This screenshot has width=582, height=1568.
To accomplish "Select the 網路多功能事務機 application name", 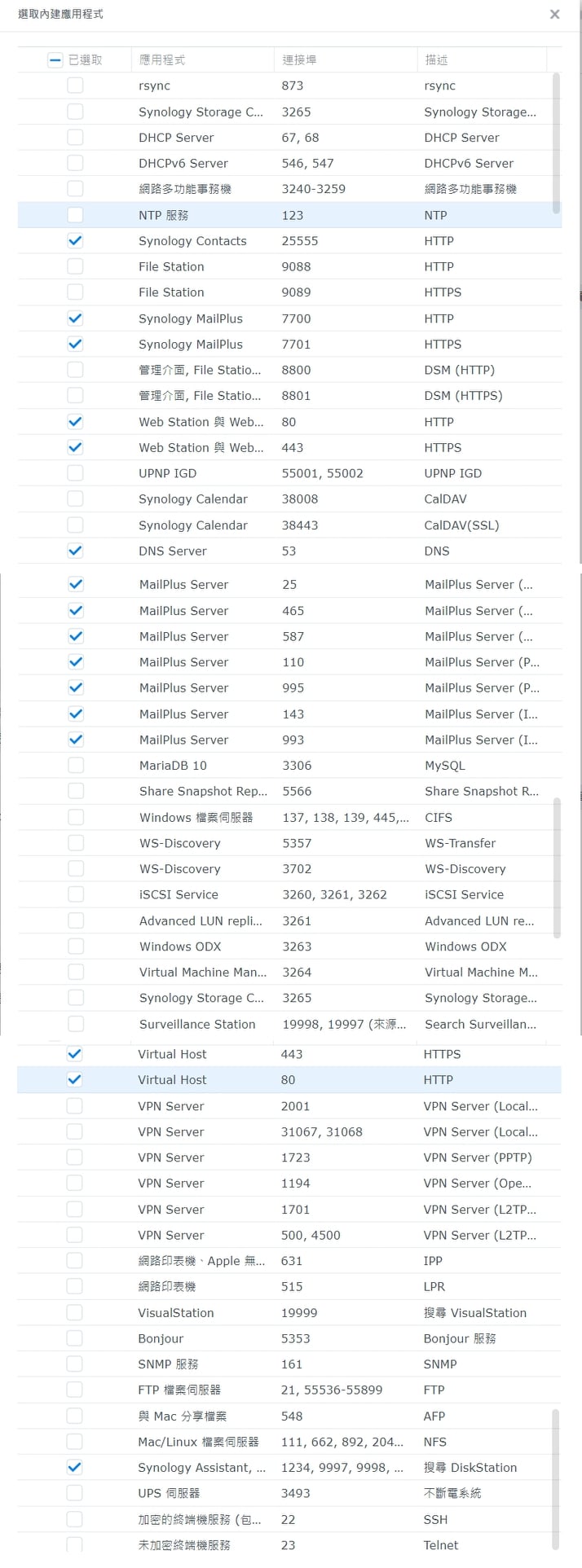I will (185, 189).
